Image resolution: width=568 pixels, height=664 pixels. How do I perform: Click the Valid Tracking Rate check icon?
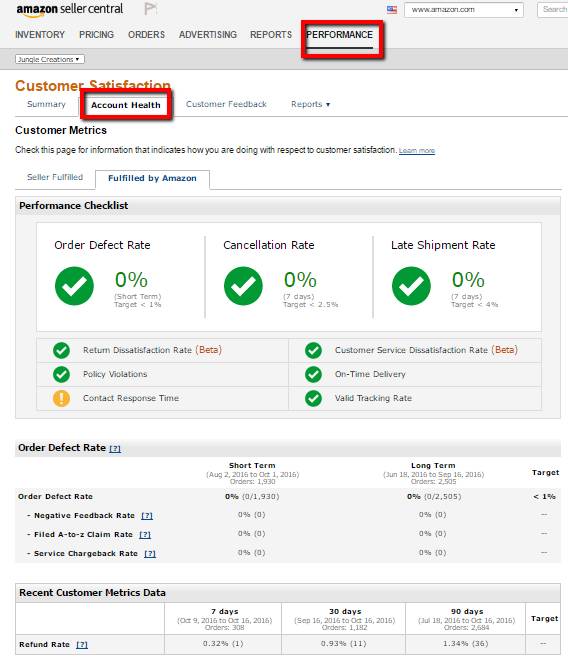[313, 398]
